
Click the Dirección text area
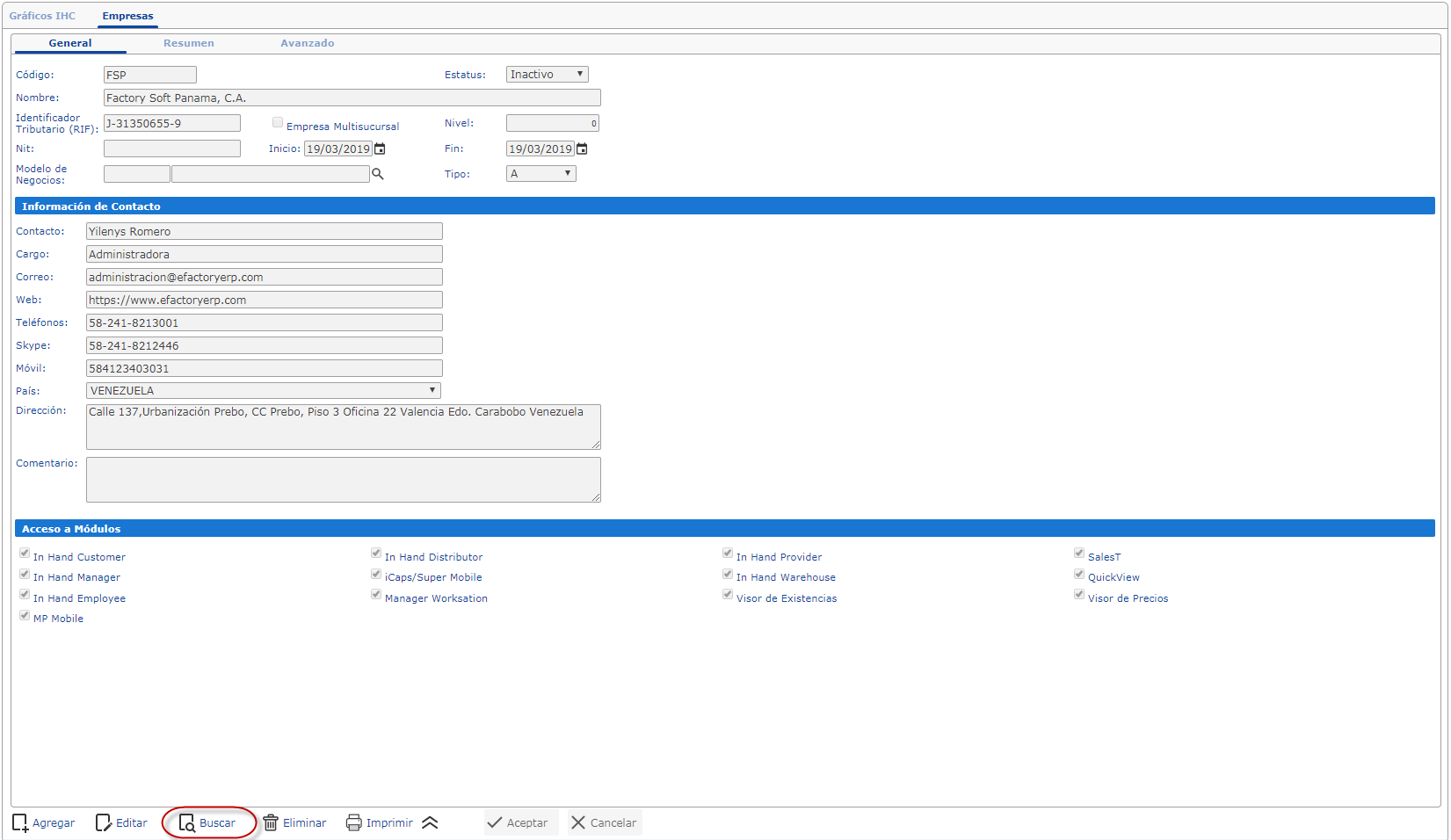344,427
